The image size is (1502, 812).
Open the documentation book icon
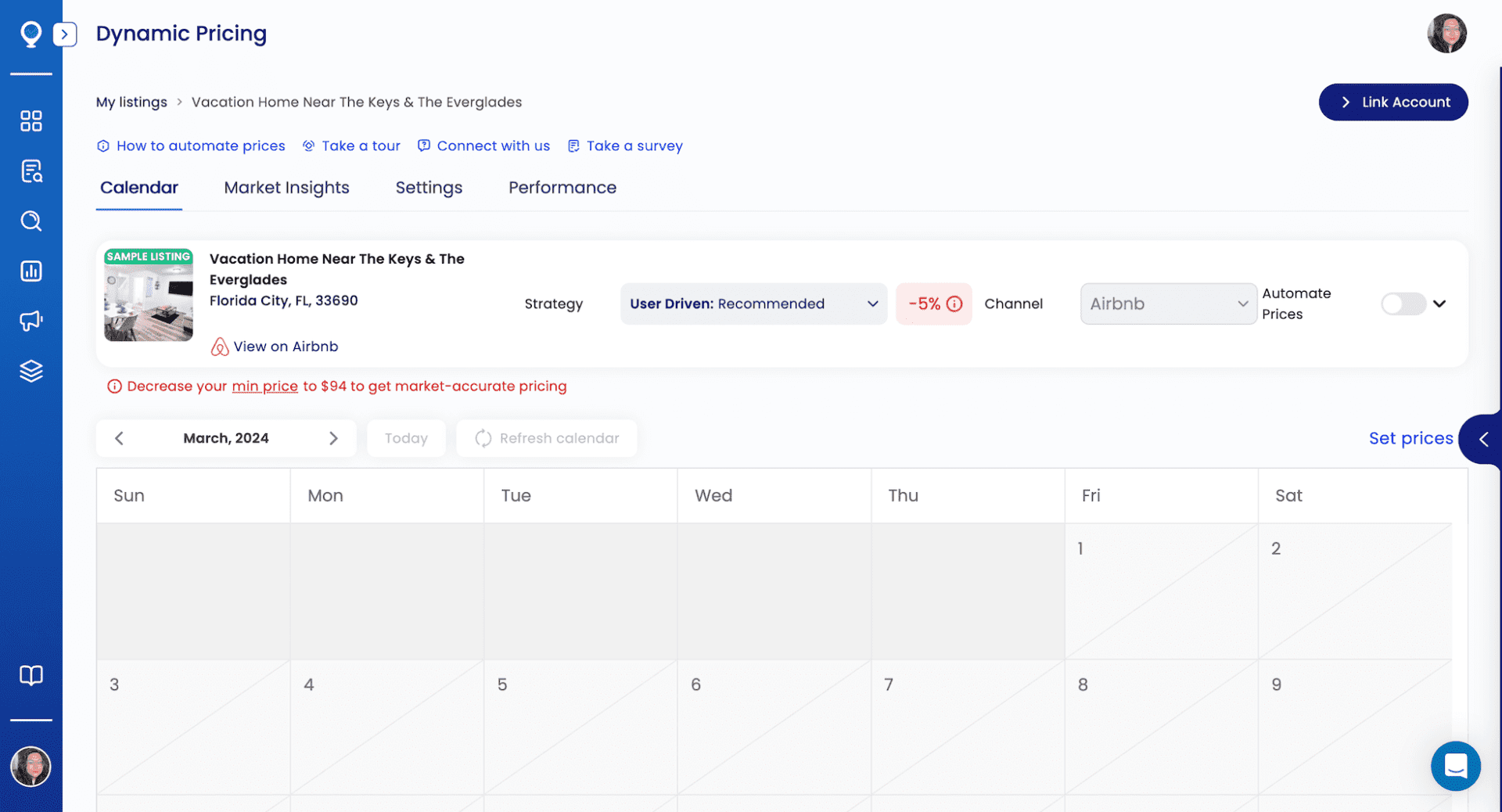tap(31, 675)
